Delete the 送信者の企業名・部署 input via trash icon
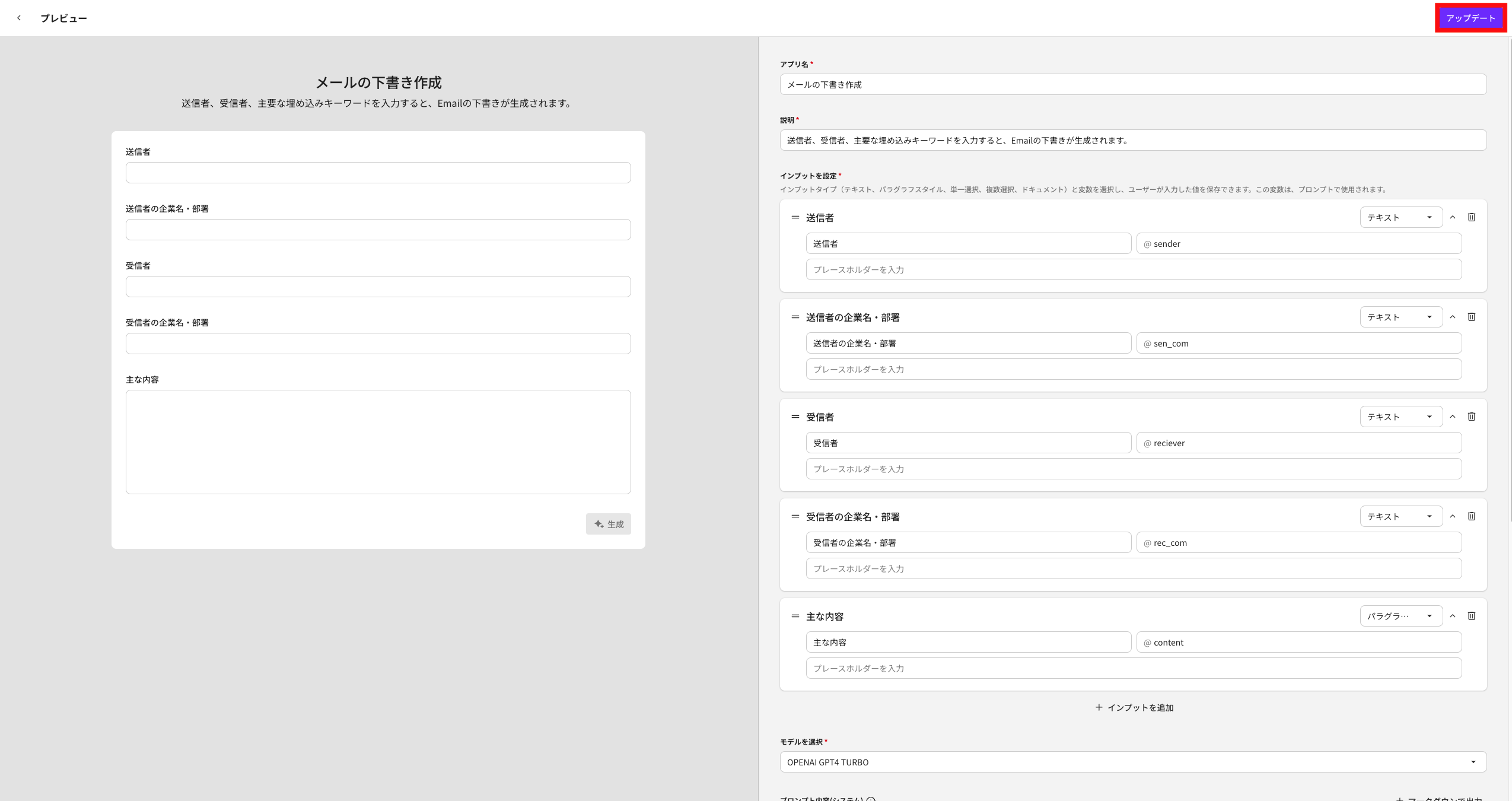 click(x=1471, y=317)
